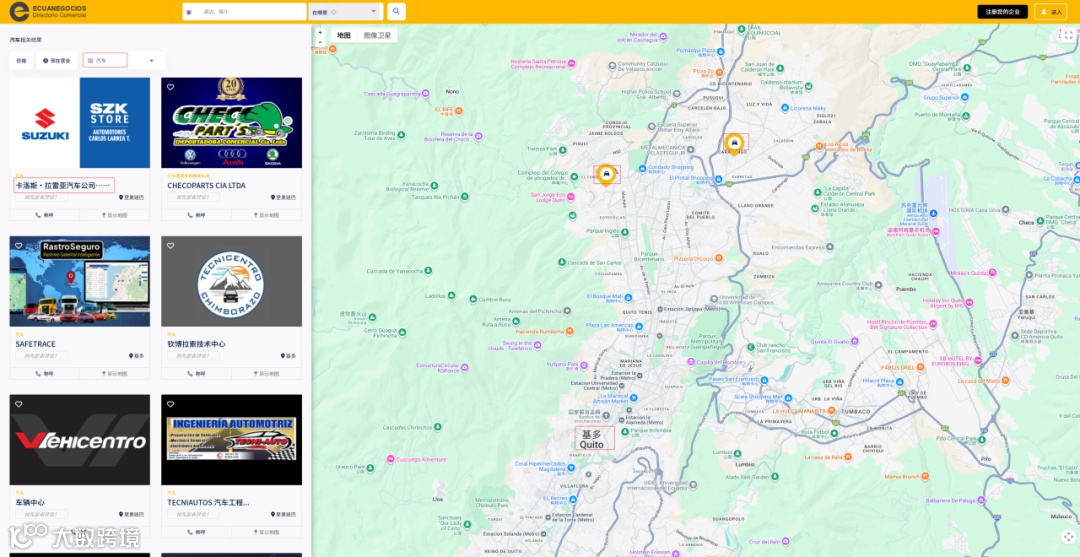Open the Tecnicentro Chimborazo logo thumbnail
This screenshot has width=1080, height=557.
tap(231, 281)
